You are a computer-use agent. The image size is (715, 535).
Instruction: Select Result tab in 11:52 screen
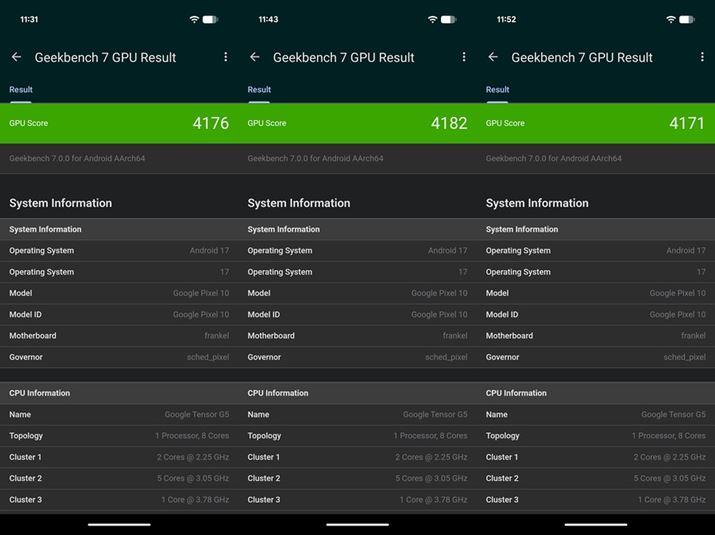497,90
